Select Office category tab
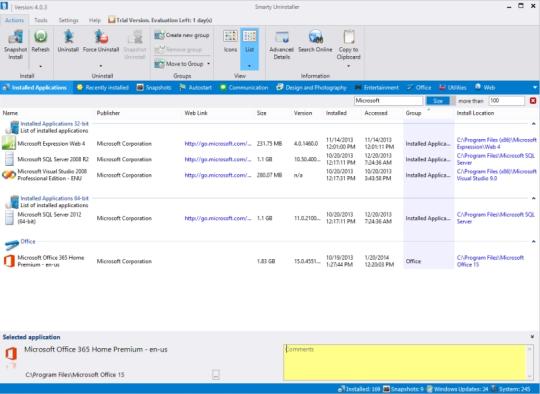Viewport: 540px width, 394px height. [x=419, y=88]
